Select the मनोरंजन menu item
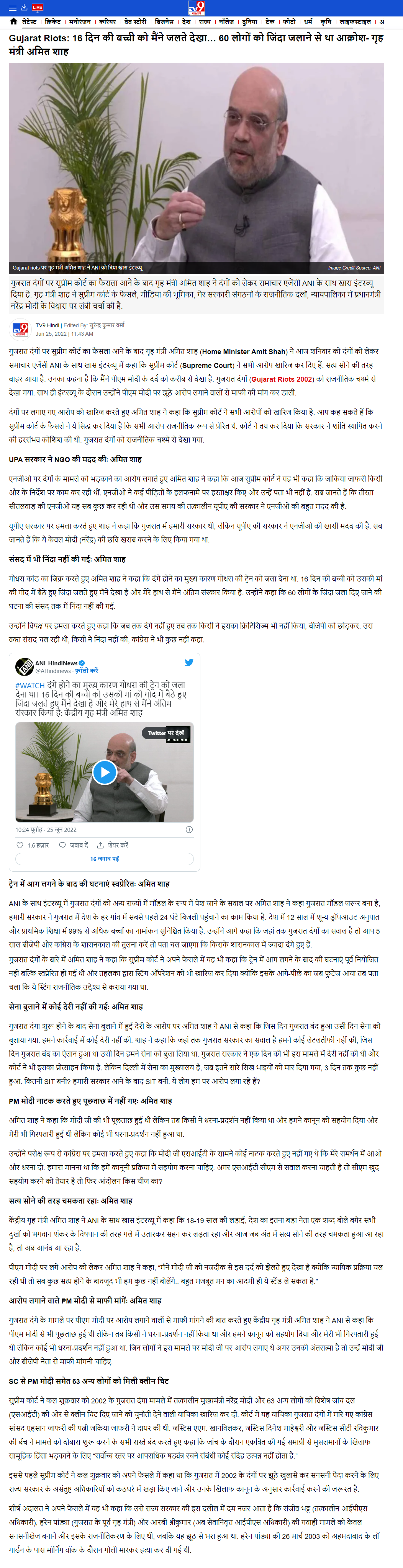 coord(80,21)
